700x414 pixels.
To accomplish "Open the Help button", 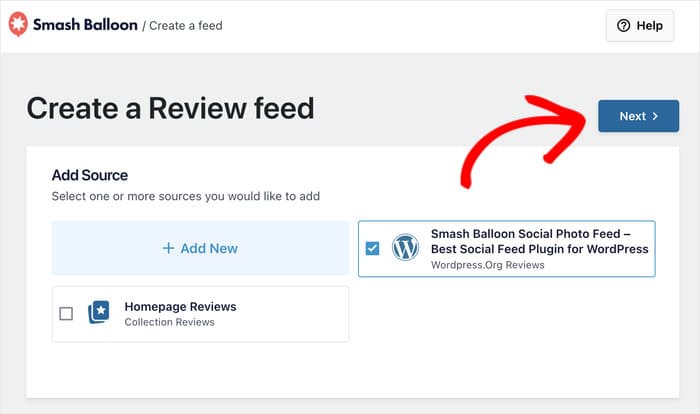I will click(x=640, y=25).
